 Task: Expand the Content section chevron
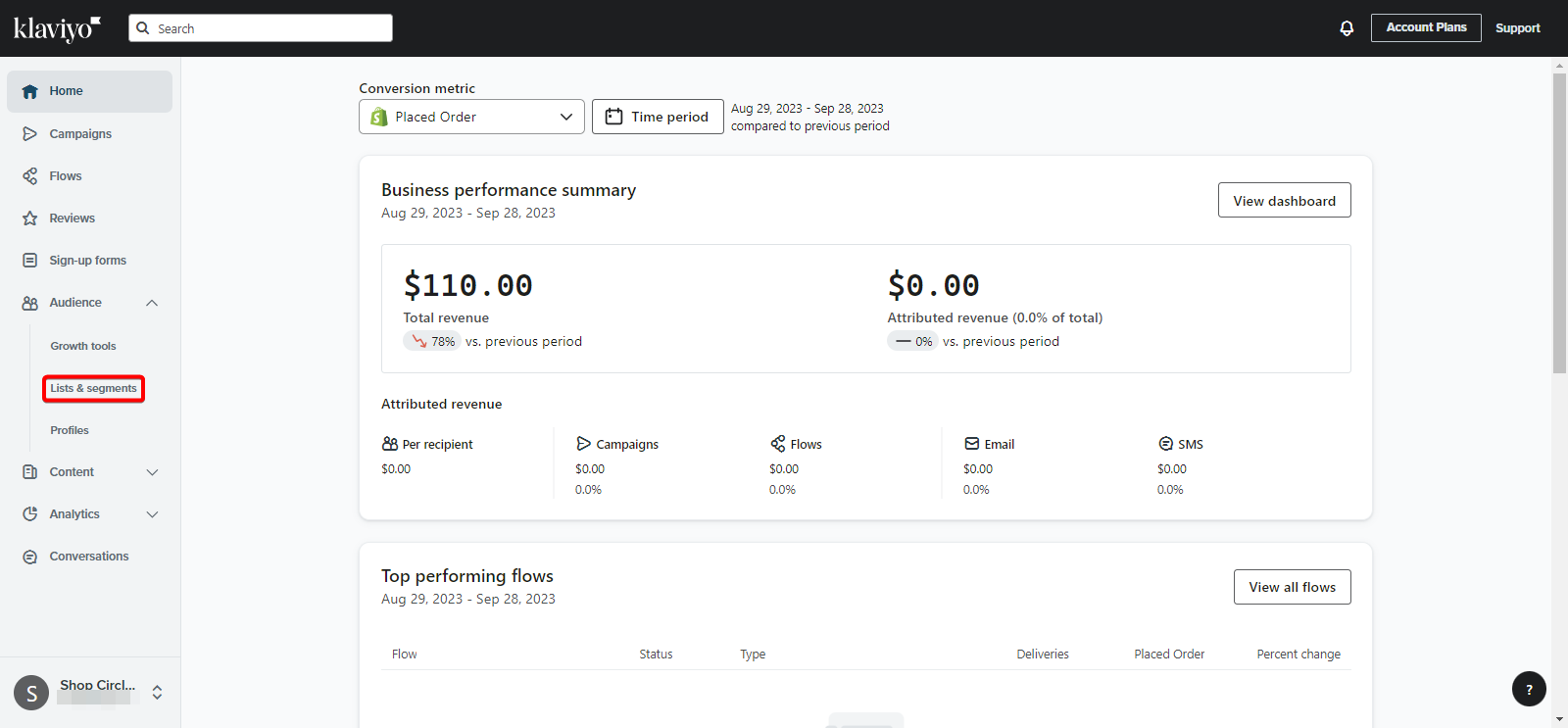(152, 472)
